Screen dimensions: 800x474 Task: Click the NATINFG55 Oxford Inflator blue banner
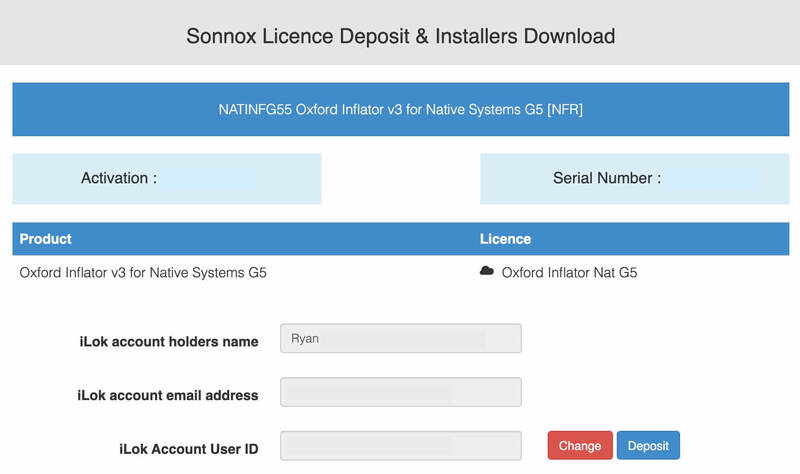[400, 110]
